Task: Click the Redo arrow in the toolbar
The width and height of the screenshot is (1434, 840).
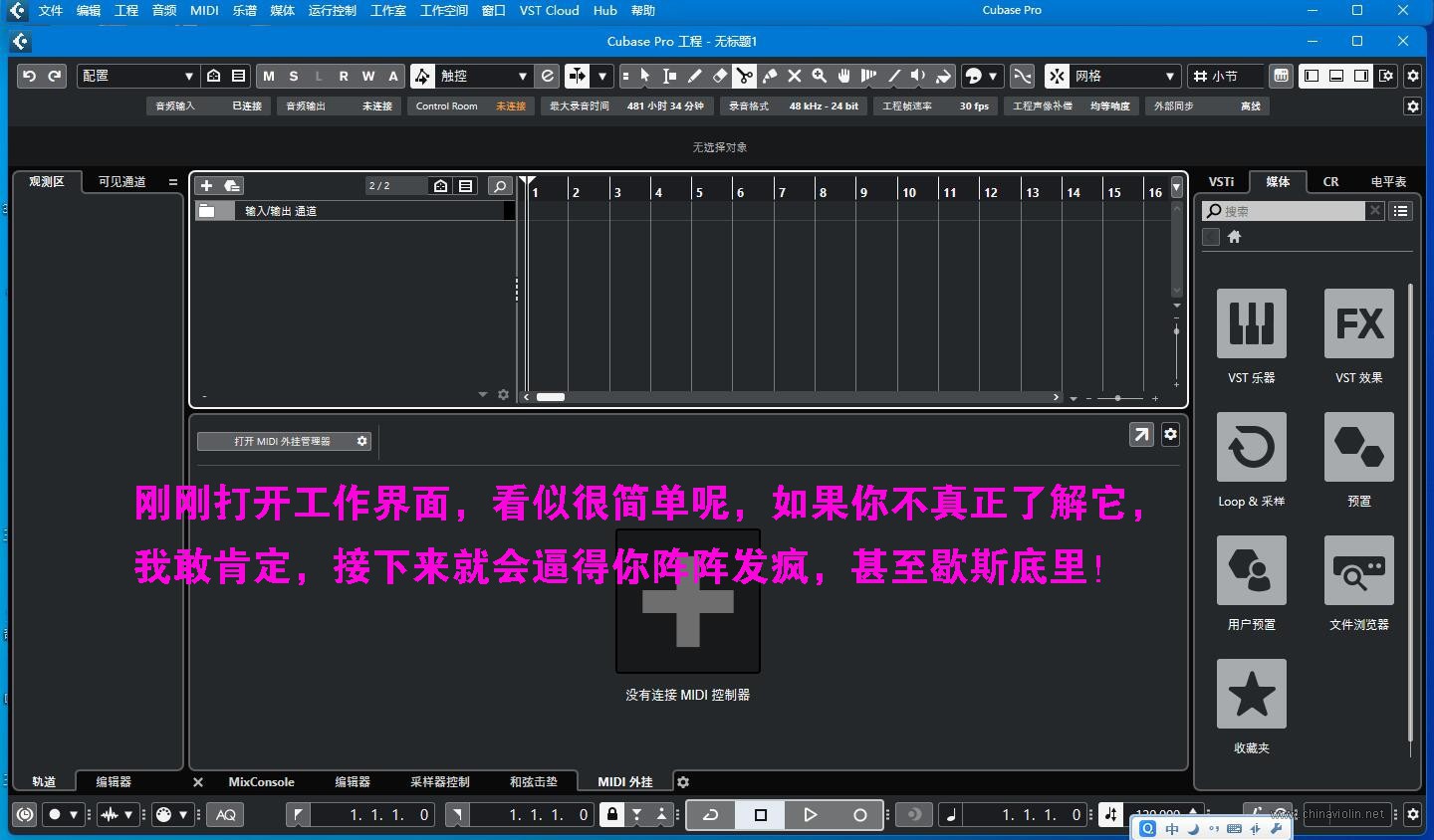Action: [x=55, y=76]
